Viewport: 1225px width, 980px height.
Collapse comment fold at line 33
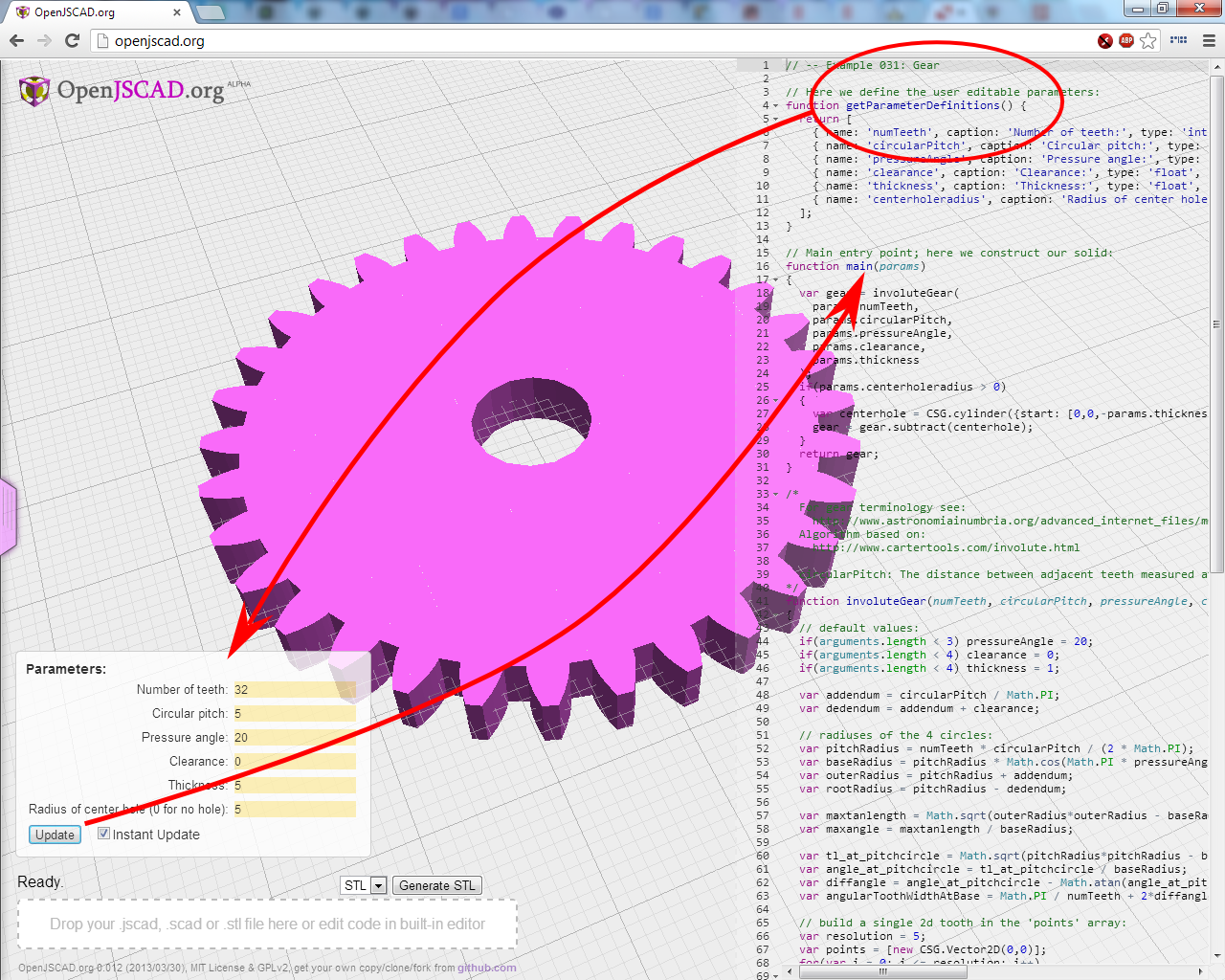click(x=775, y=495)
